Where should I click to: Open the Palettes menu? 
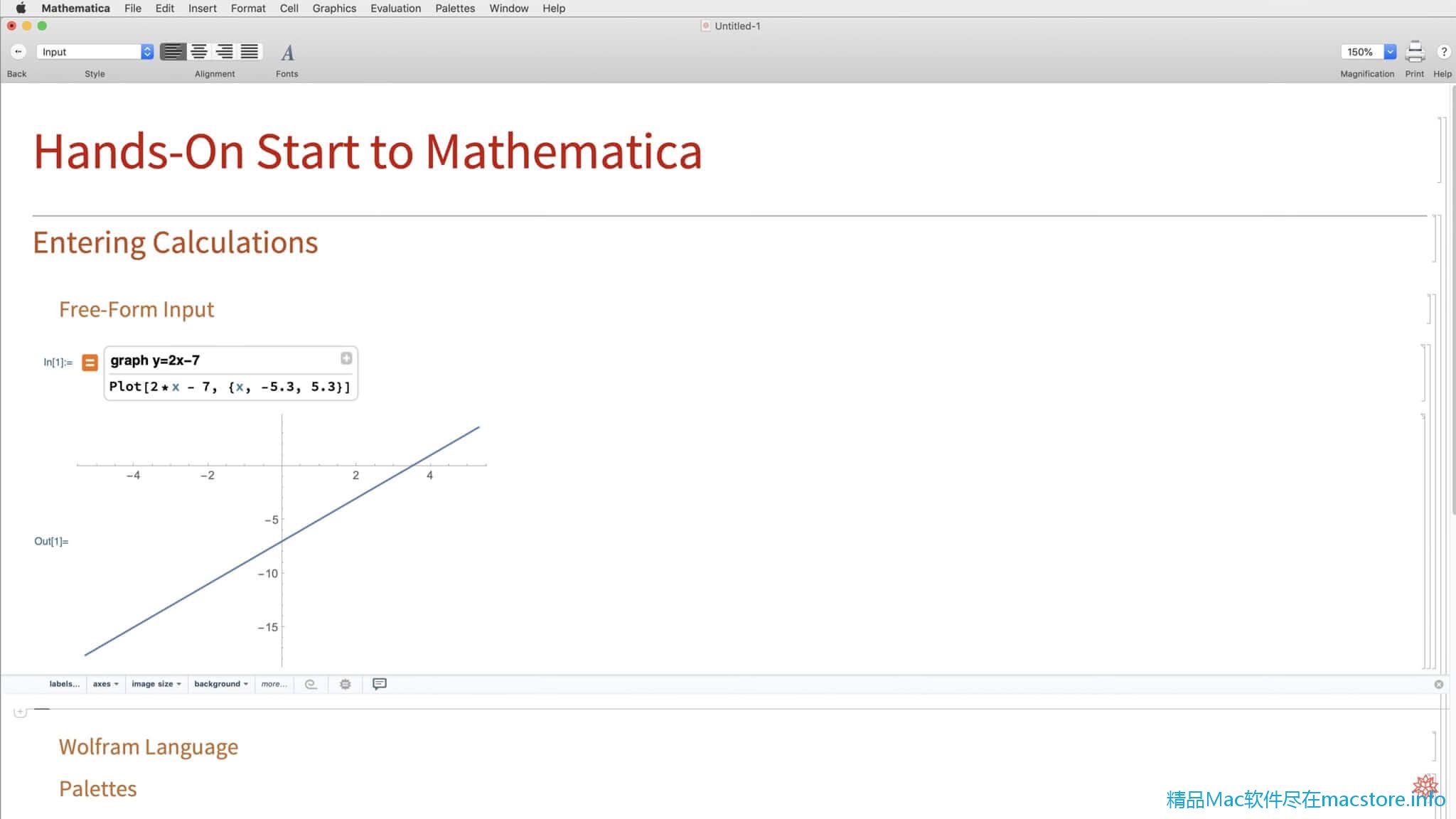coord(455,9)
